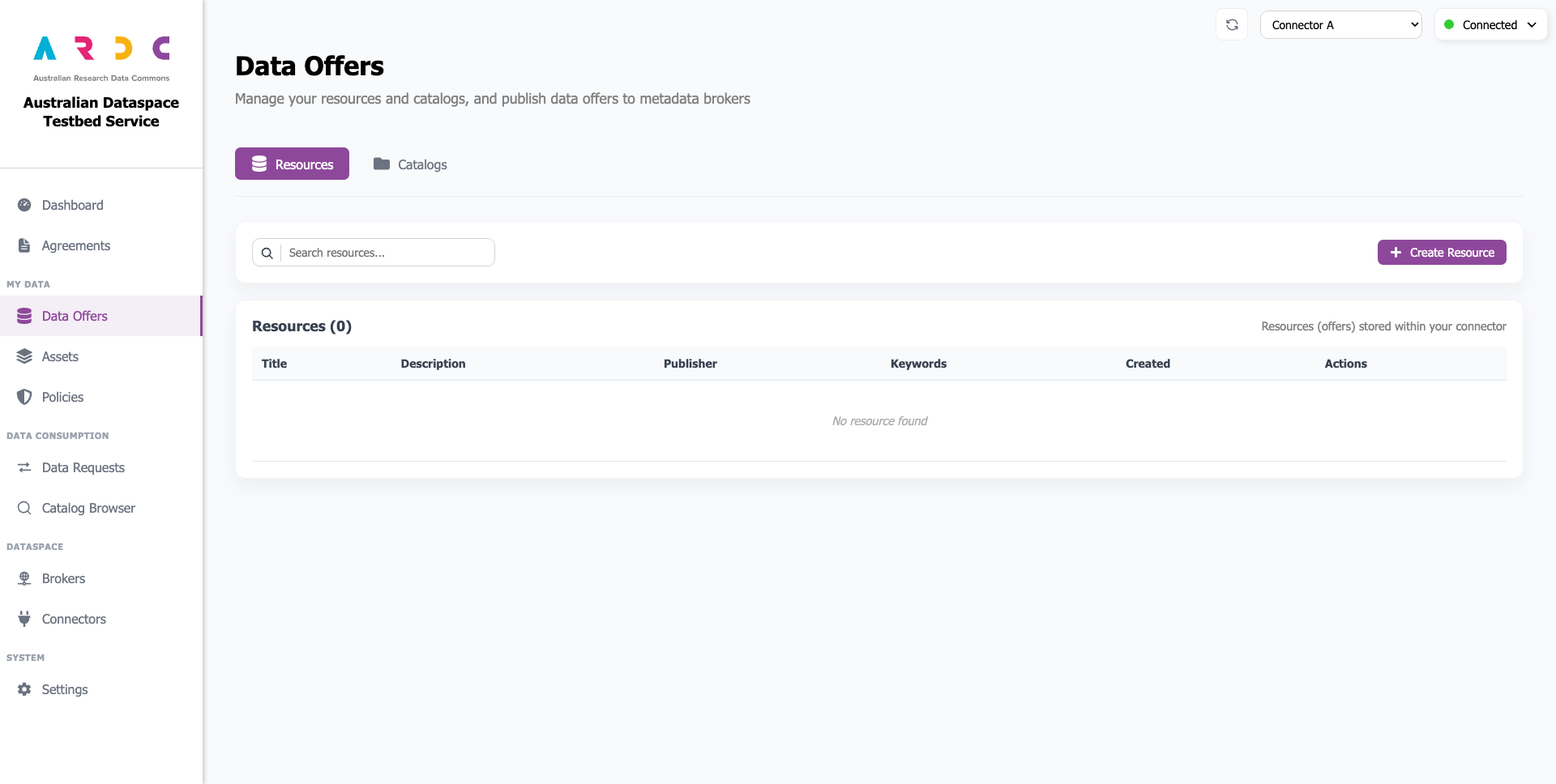Click the Catalog Browser magnifier icon

point(24,508)
